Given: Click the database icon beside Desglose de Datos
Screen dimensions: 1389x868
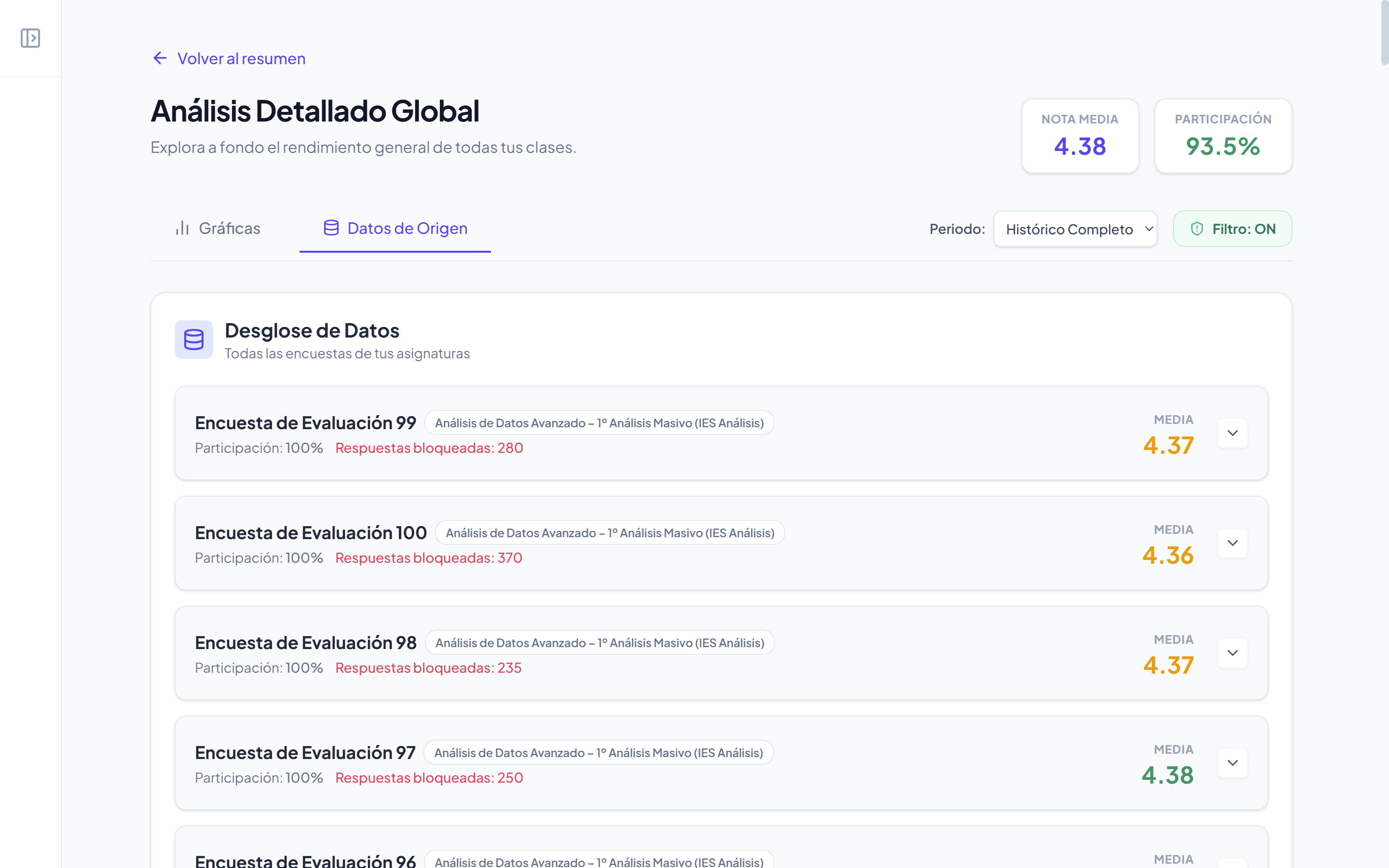Looking at the screenshot, I should click(x=194, y=339).
